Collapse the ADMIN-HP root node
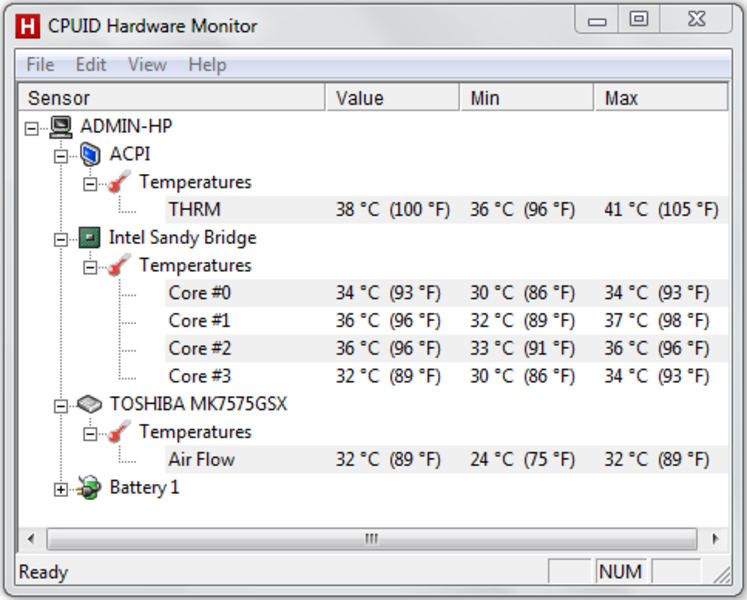Screen dimensions: 747x600 [31, 128]
